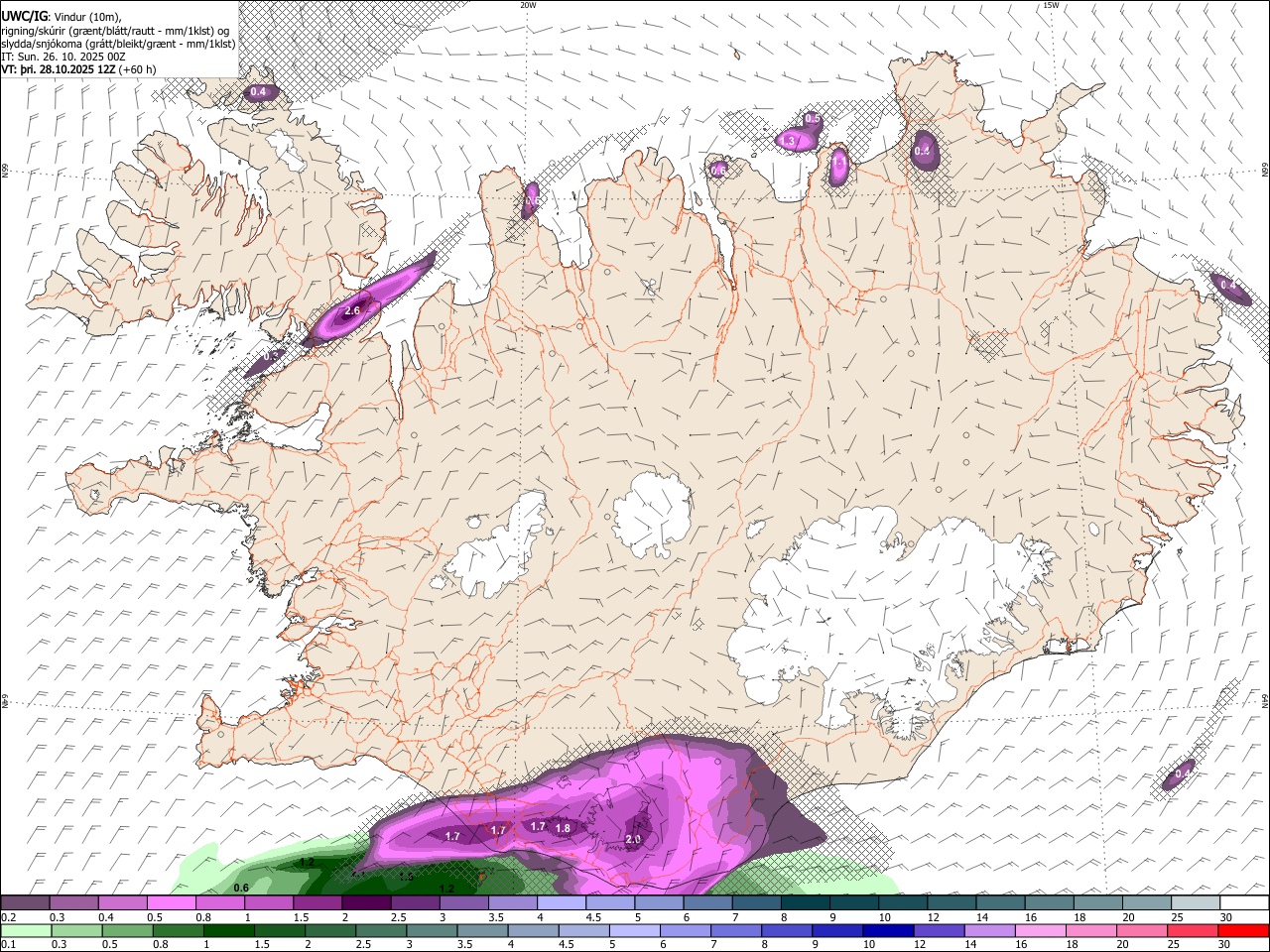The image size is (1270, 952).
Task: Click the 15W longitude label
Action: click(1052, 5)
